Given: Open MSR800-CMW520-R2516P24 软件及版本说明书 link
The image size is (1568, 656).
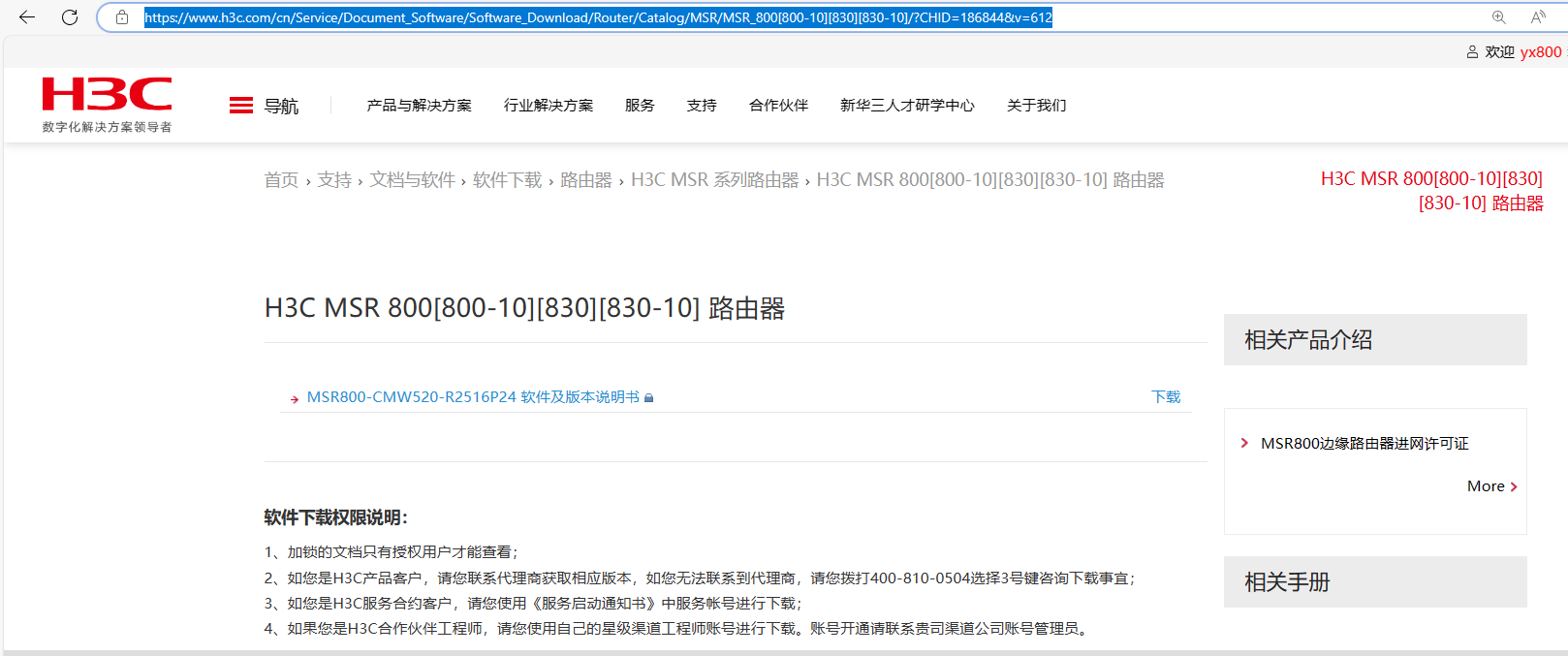Looking at the screenshot, I should click(473, 397).
